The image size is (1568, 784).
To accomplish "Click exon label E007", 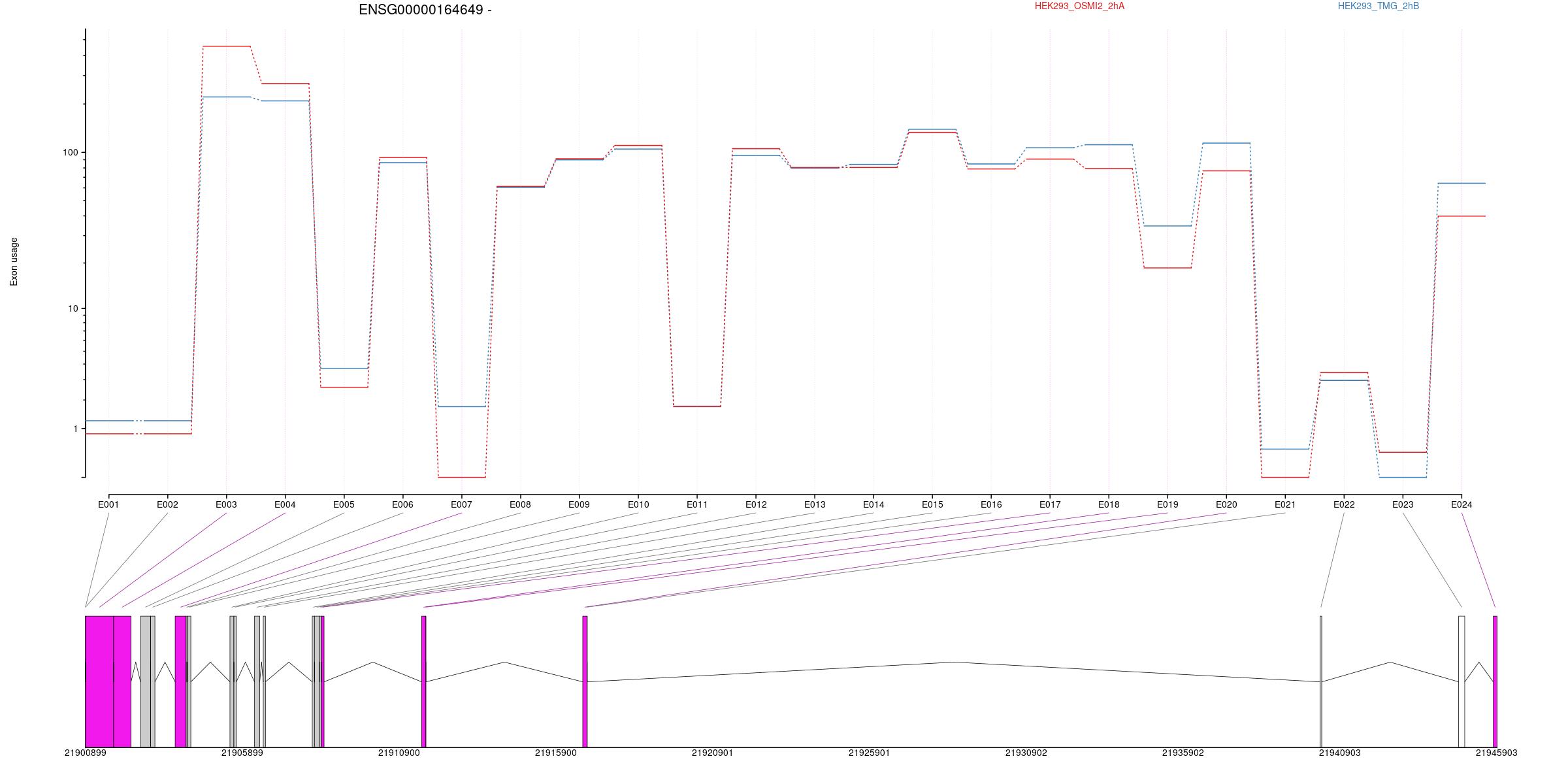I will click(461, 504).
